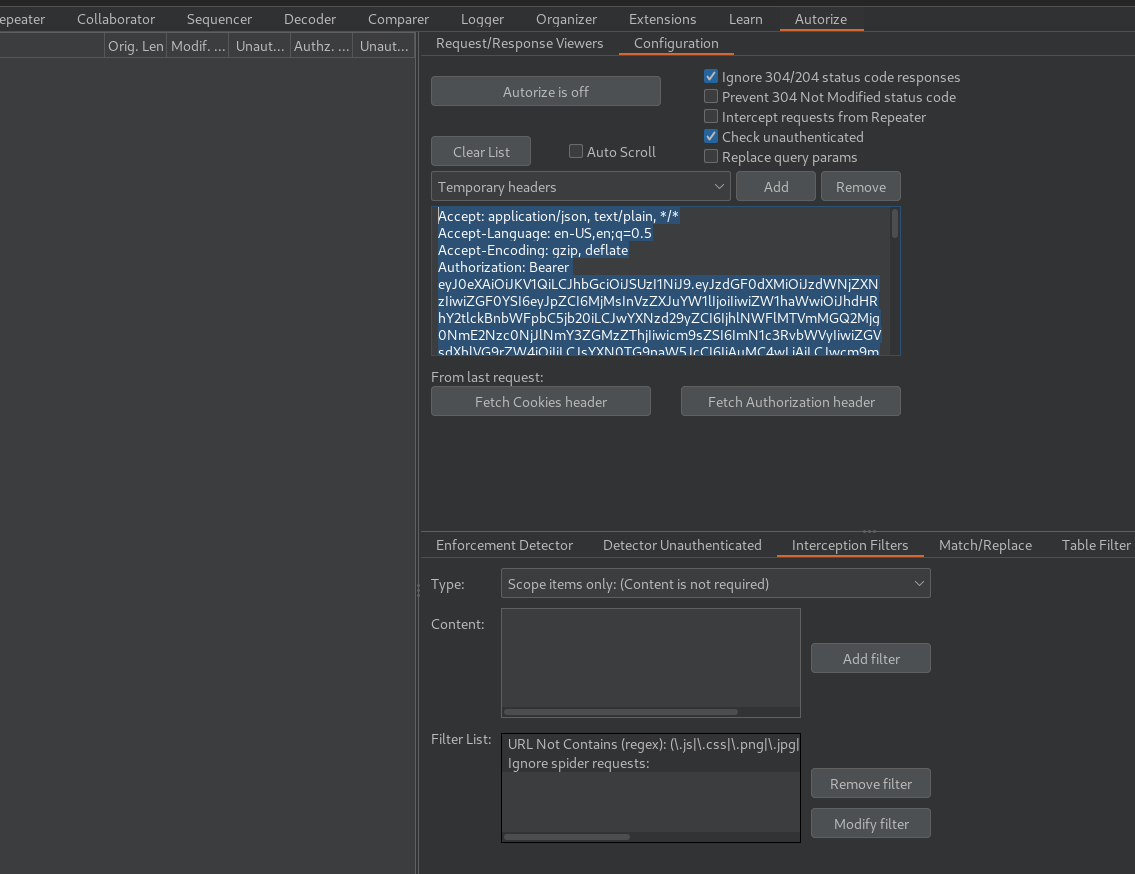Open the Enforcement Detector tab

pos(504,545)
